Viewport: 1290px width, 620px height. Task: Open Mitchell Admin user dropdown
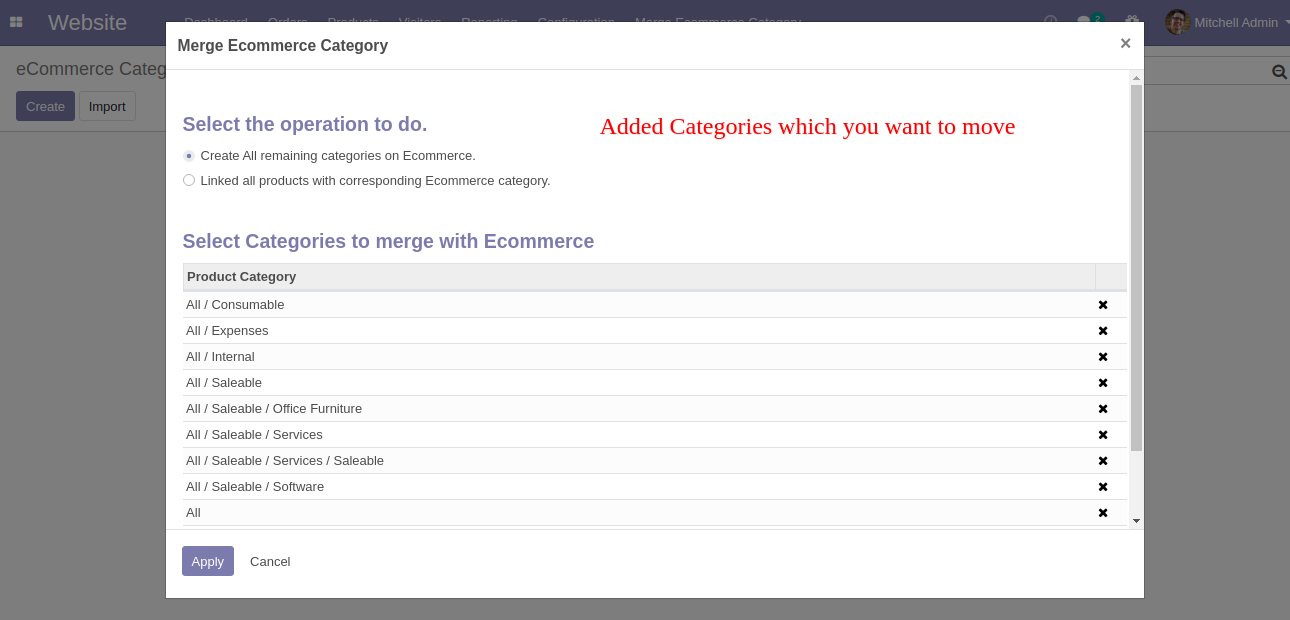tap(1227, 22)
